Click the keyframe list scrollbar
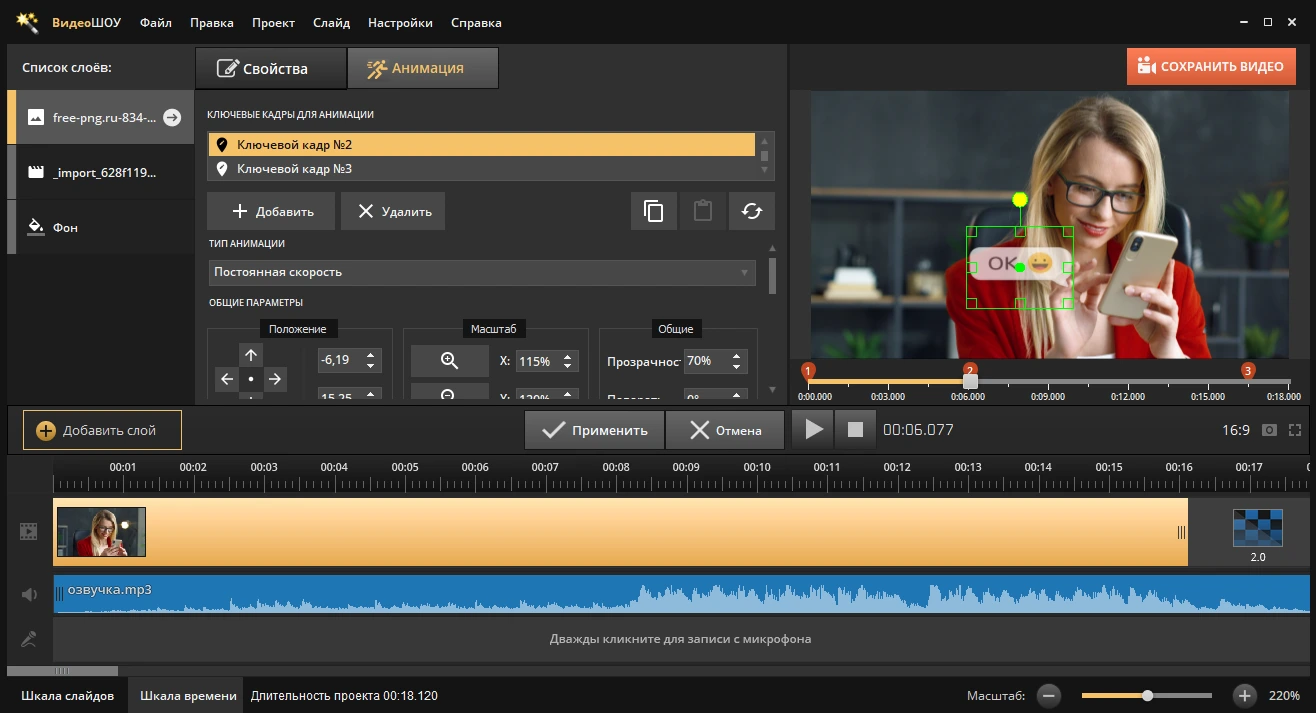 (x=765, y=157)
